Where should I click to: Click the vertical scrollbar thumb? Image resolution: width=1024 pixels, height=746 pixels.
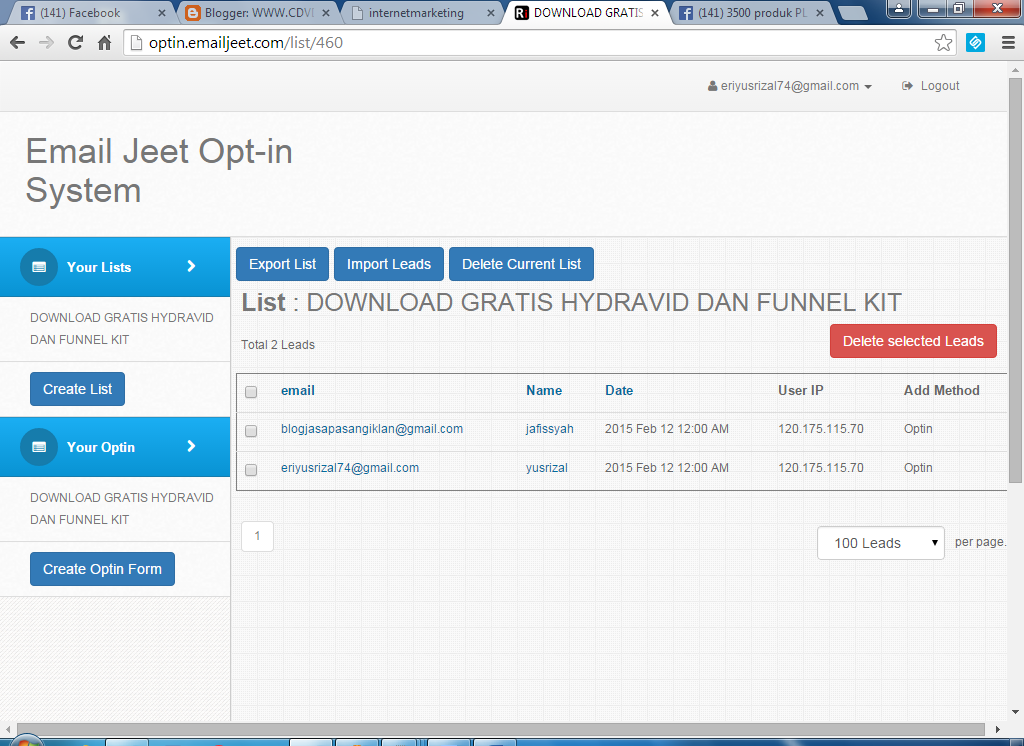[x=1016, y=280]
